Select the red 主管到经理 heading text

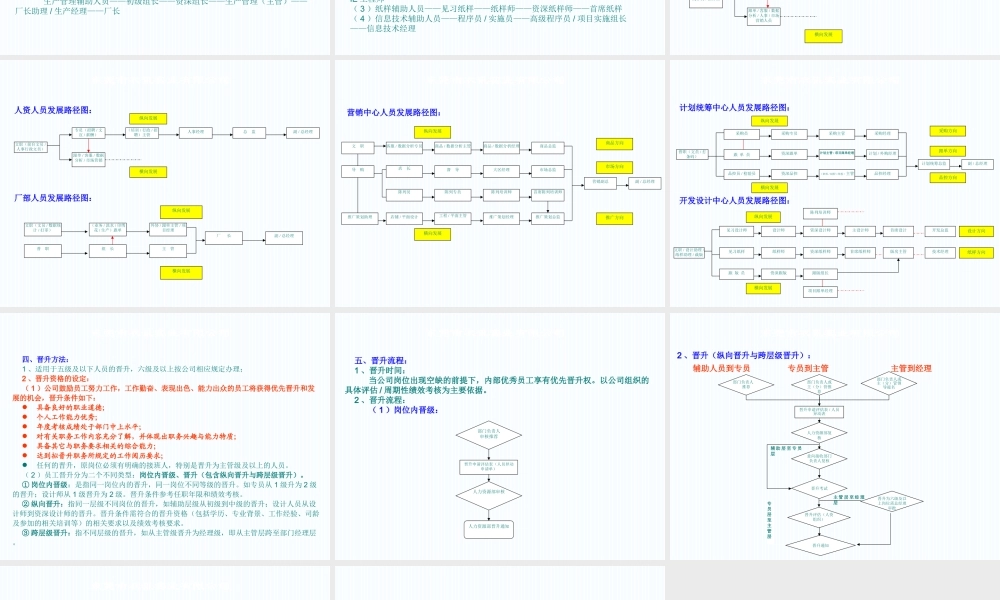[911, 367]
